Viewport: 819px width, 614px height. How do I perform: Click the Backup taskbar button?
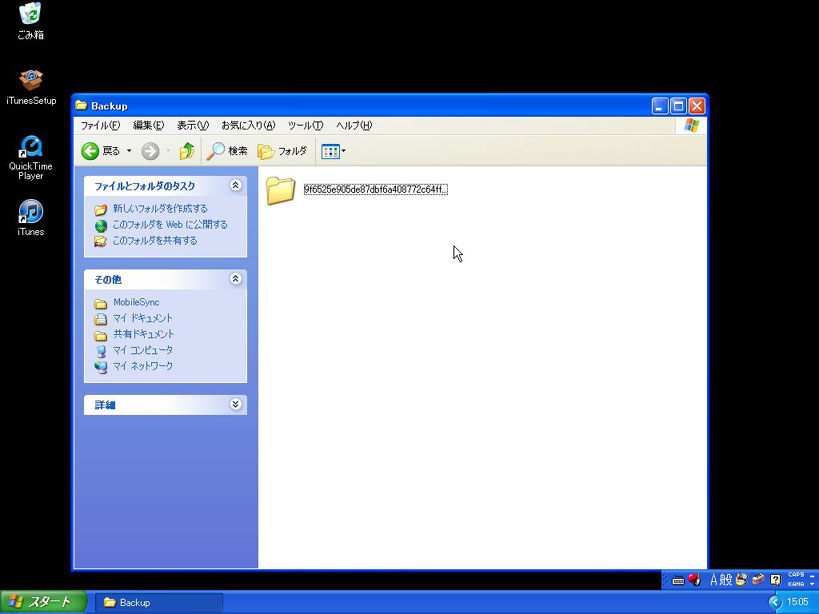pyautogui.click(x=159, y=603)
